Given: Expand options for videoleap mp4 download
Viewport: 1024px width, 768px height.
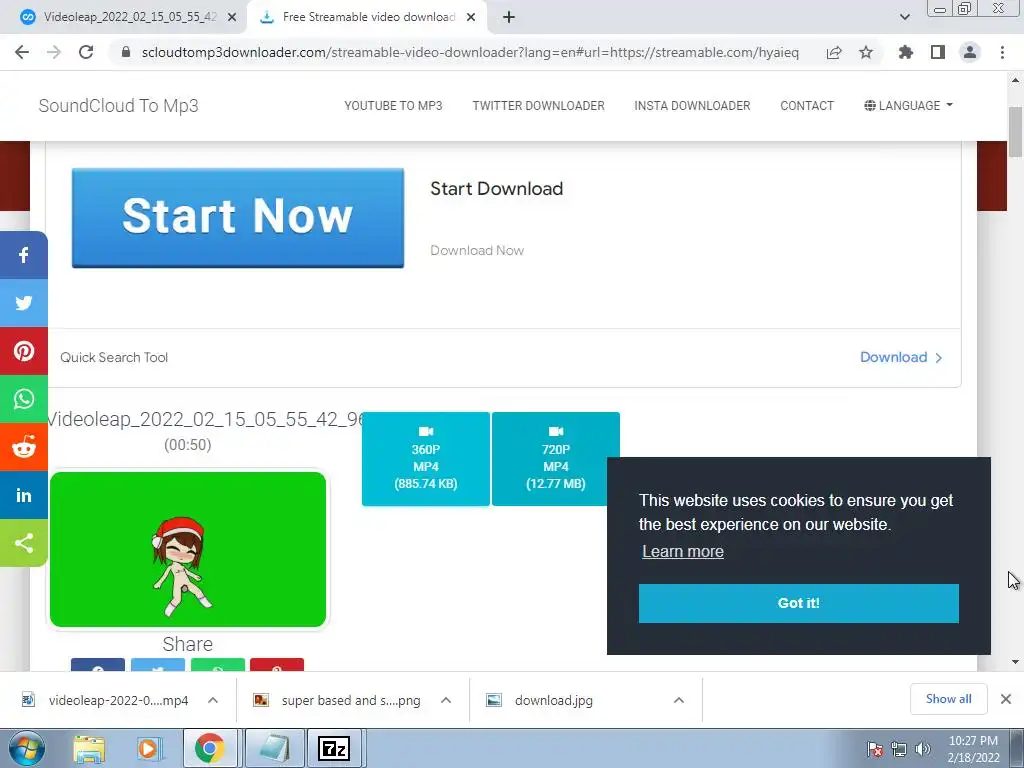Looking at the screenshot, I should 213,700.
